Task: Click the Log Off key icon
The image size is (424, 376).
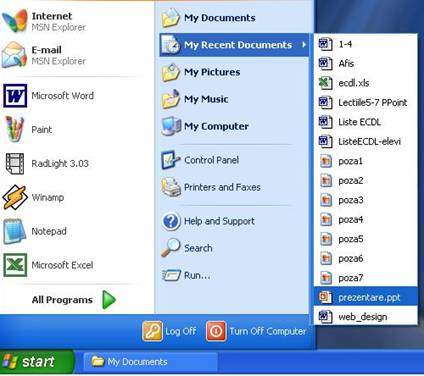Action: tap(152, 331)
